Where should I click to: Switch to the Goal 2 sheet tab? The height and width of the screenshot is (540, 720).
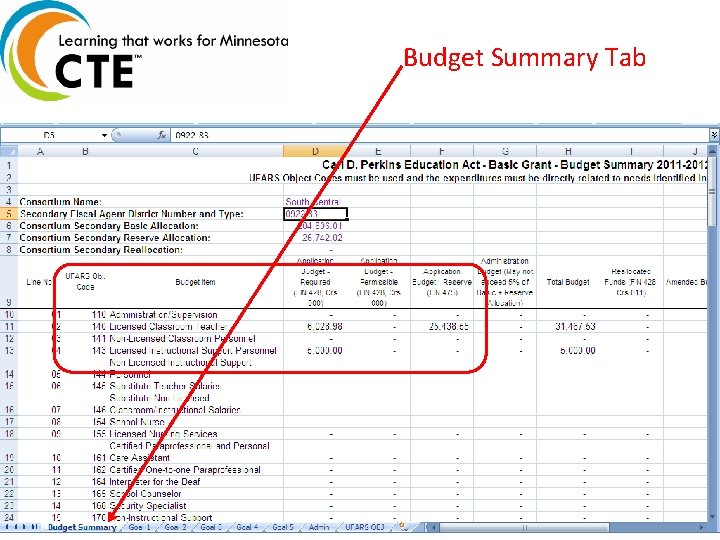pyautogui.click(x=175, y=527)
